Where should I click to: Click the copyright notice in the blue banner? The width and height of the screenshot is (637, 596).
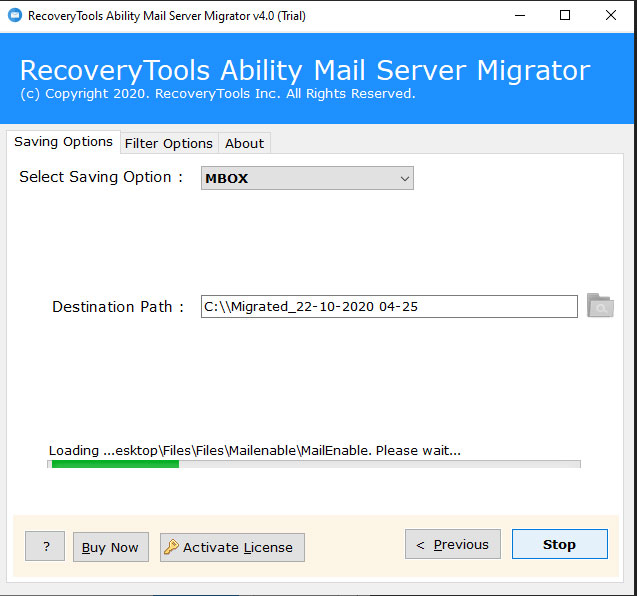217,94
